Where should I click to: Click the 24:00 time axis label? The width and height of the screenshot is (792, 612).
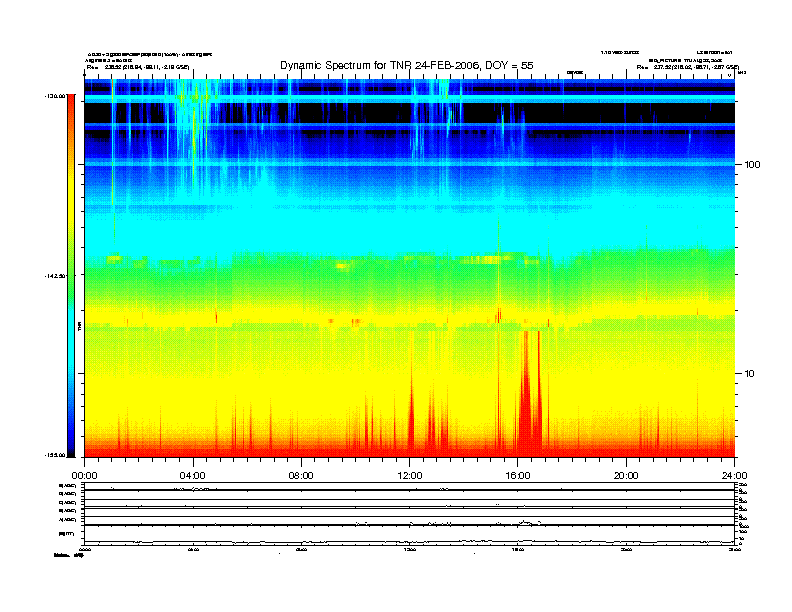(x=734, y=476)
